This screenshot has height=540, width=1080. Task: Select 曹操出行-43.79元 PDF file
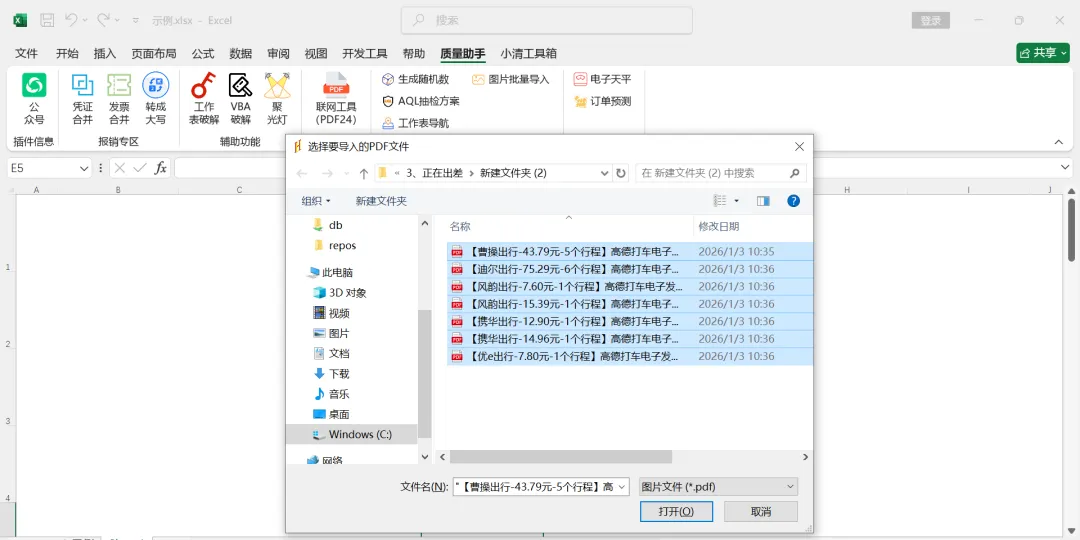[x=630, y=251]
